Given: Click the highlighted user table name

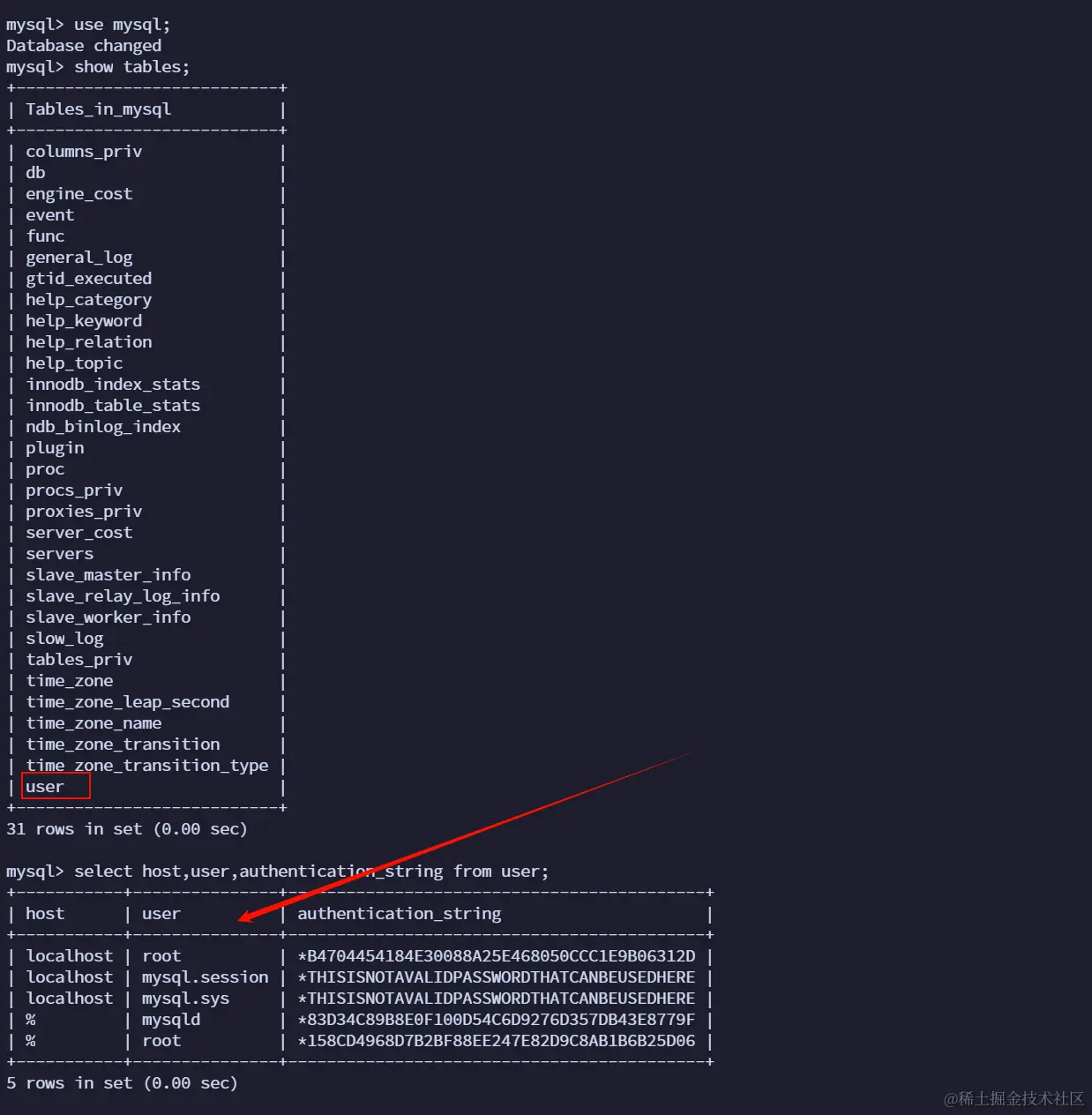Looking at the screenshot, I should [45, 787].
